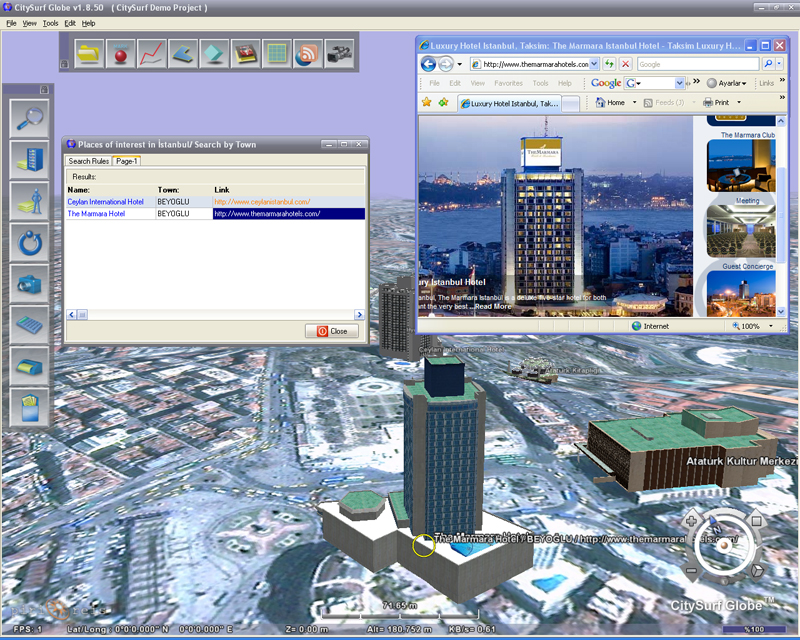Open the blue calculator tool

[30, 325]
